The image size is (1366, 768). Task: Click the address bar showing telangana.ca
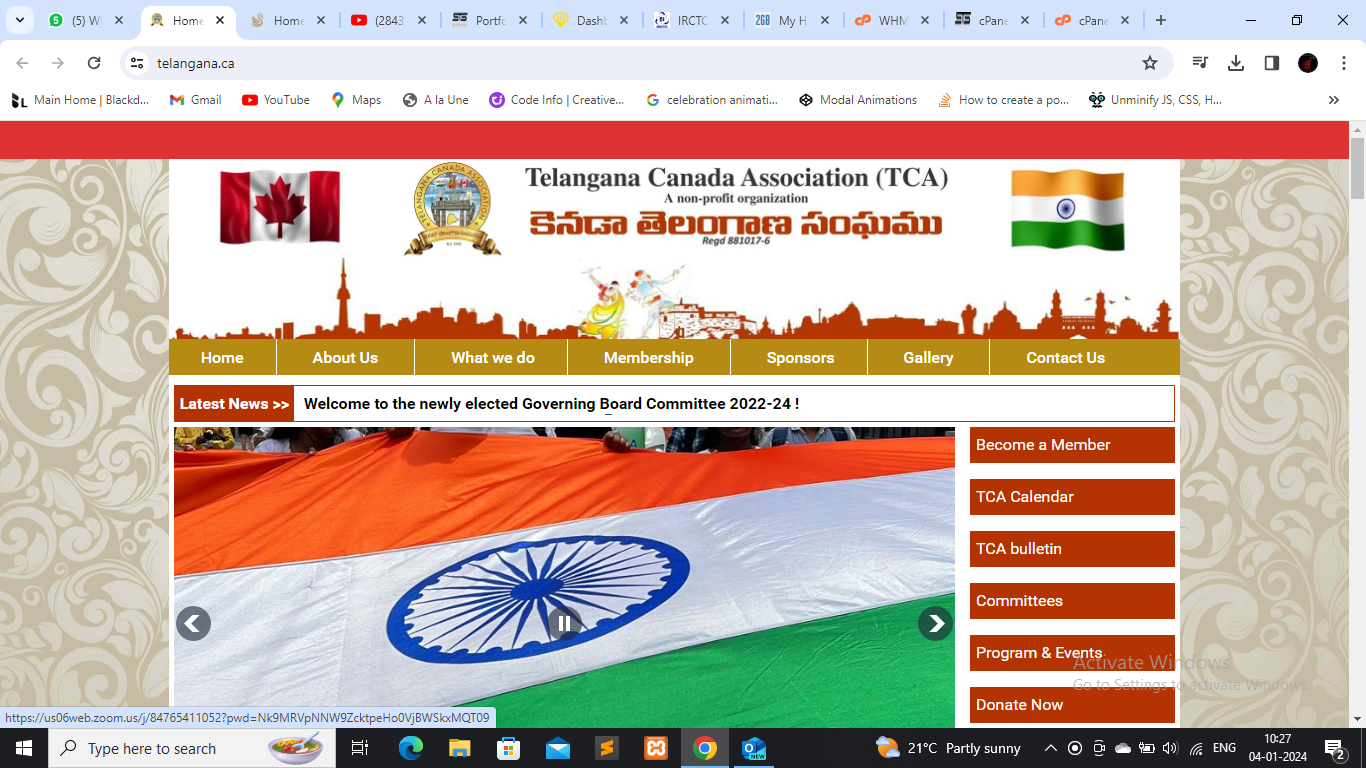click(640, 63)
